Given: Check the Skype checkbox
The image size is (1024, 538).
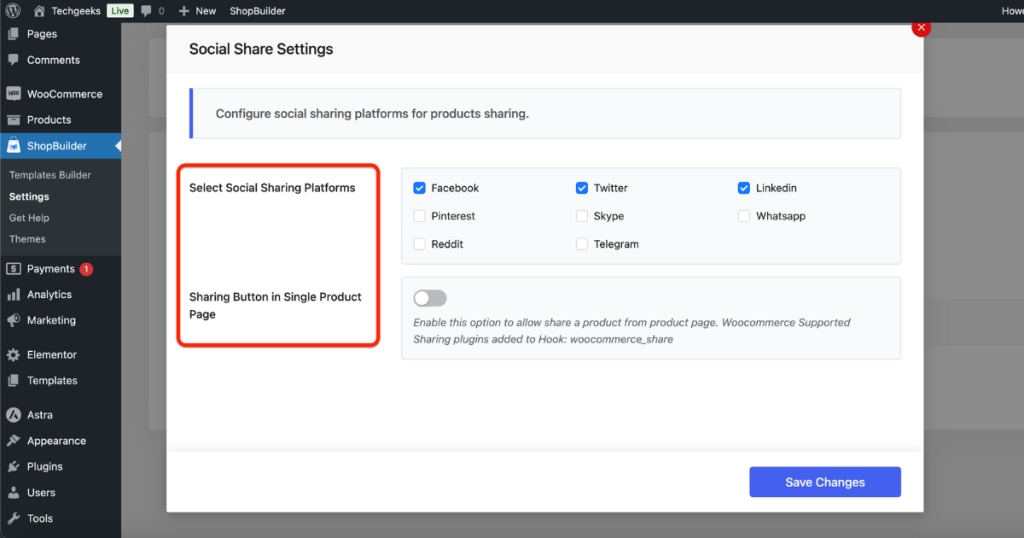Looking at the screenshot, I should point(581,216).
